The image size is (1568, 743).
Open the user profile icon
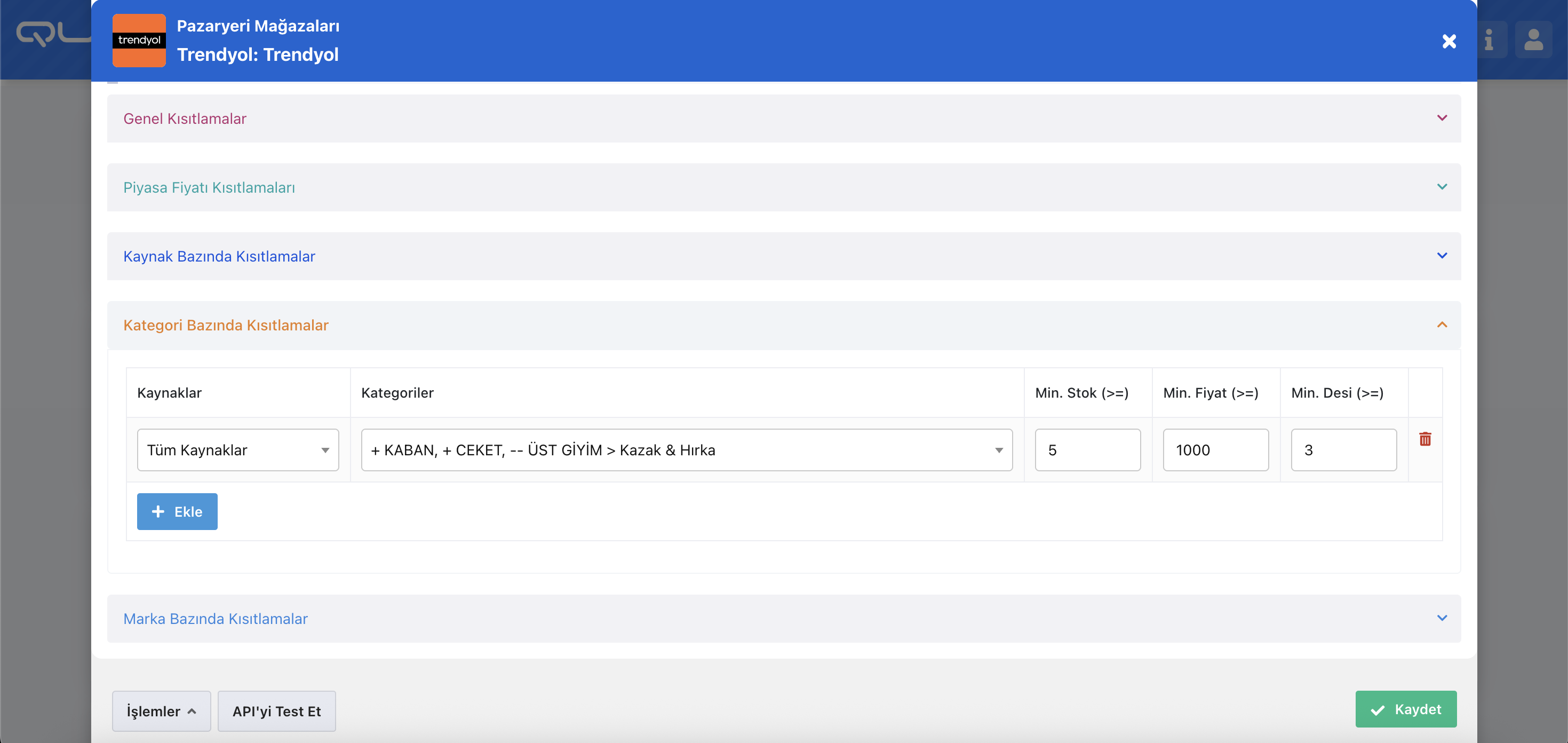[1533, 40]
